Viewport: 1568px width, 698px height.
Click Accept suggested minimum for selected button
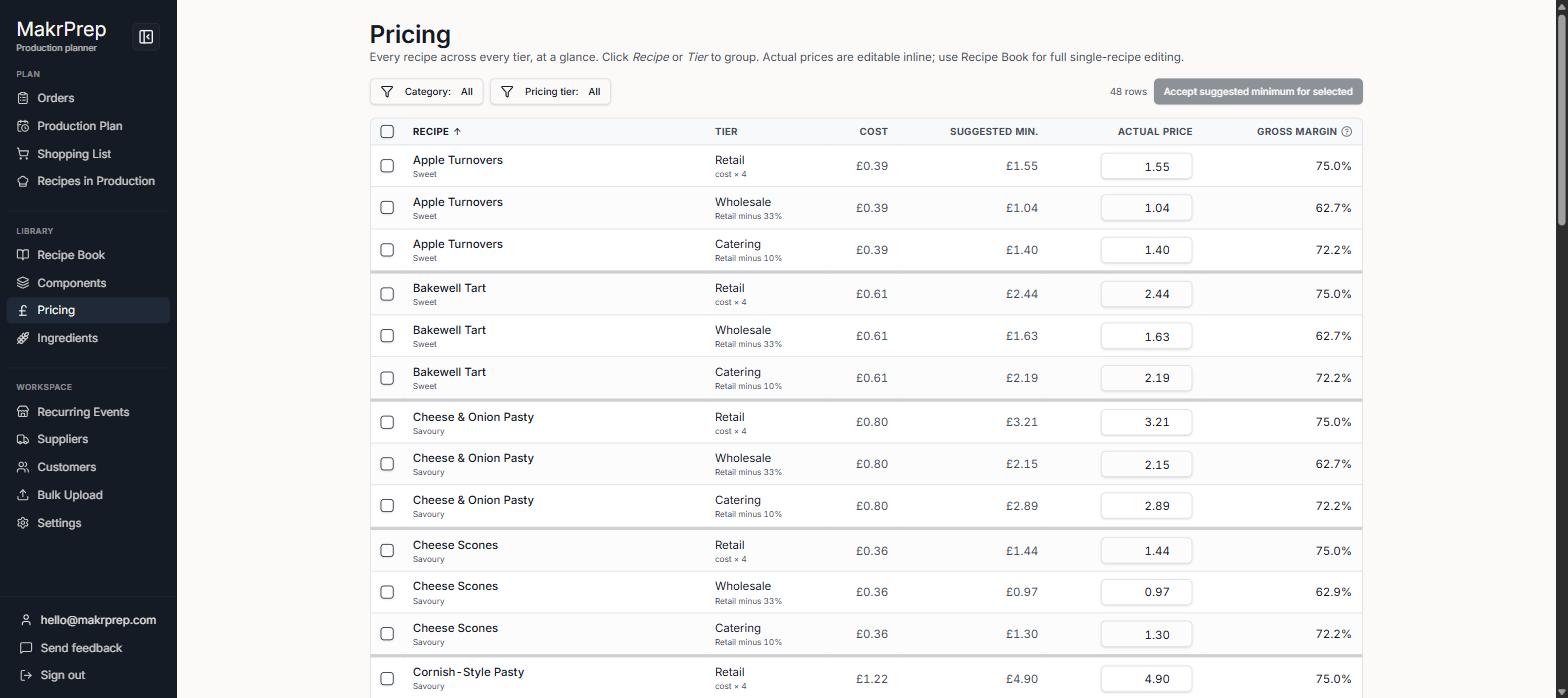pyautogui.click(x=1258, y=92)
